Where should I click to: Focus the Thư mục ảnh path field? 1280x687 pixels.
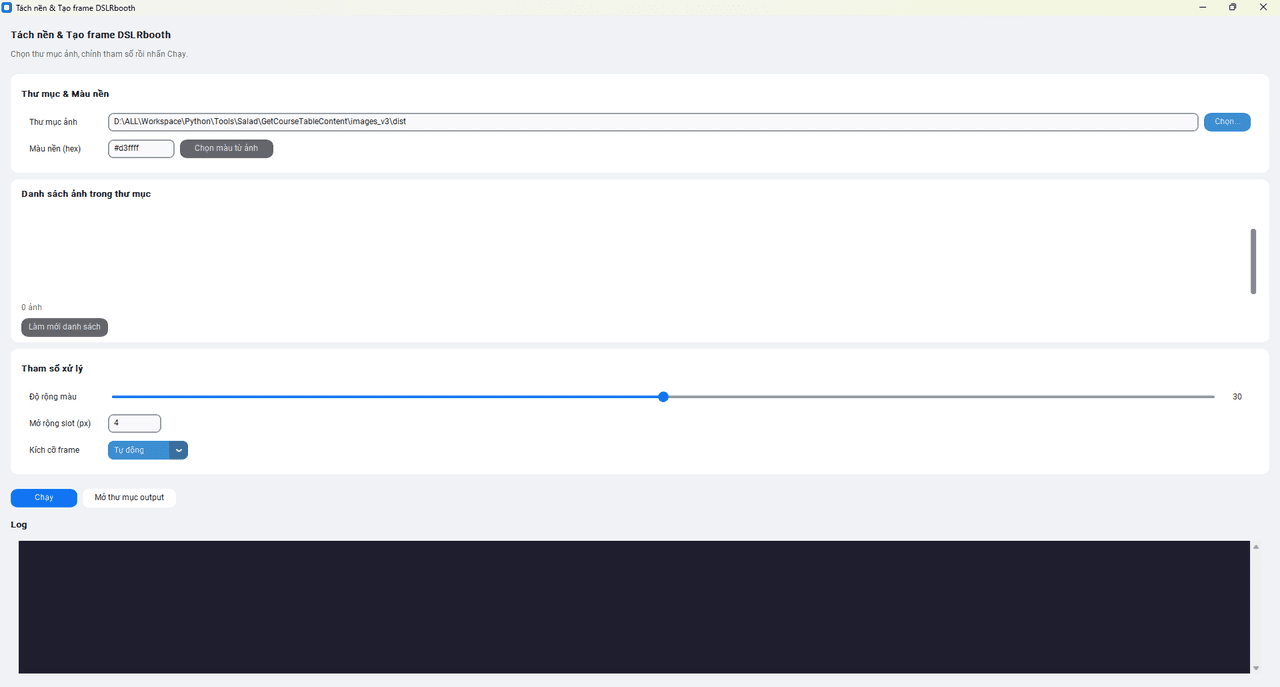(653, 122)
